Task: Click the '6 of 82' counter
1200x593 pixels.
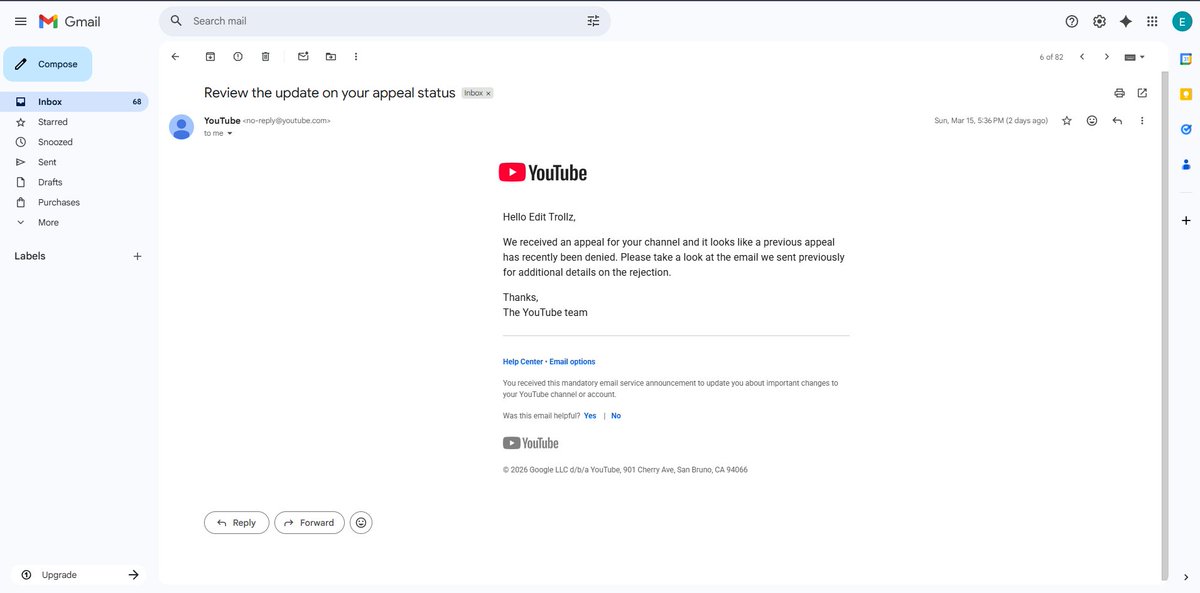Action: pyautogui.click(x=1051, y=57)
